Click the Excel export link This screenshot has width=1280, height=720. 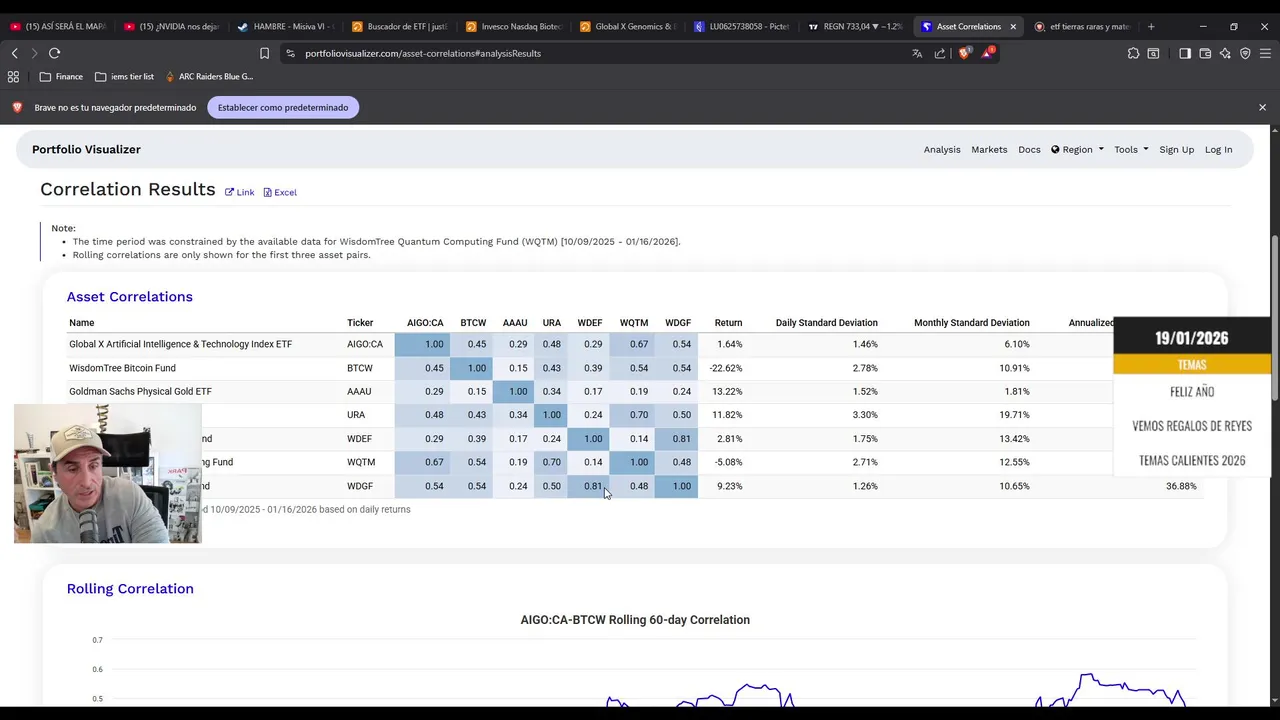pyautogui.click(x=280, y=192)
